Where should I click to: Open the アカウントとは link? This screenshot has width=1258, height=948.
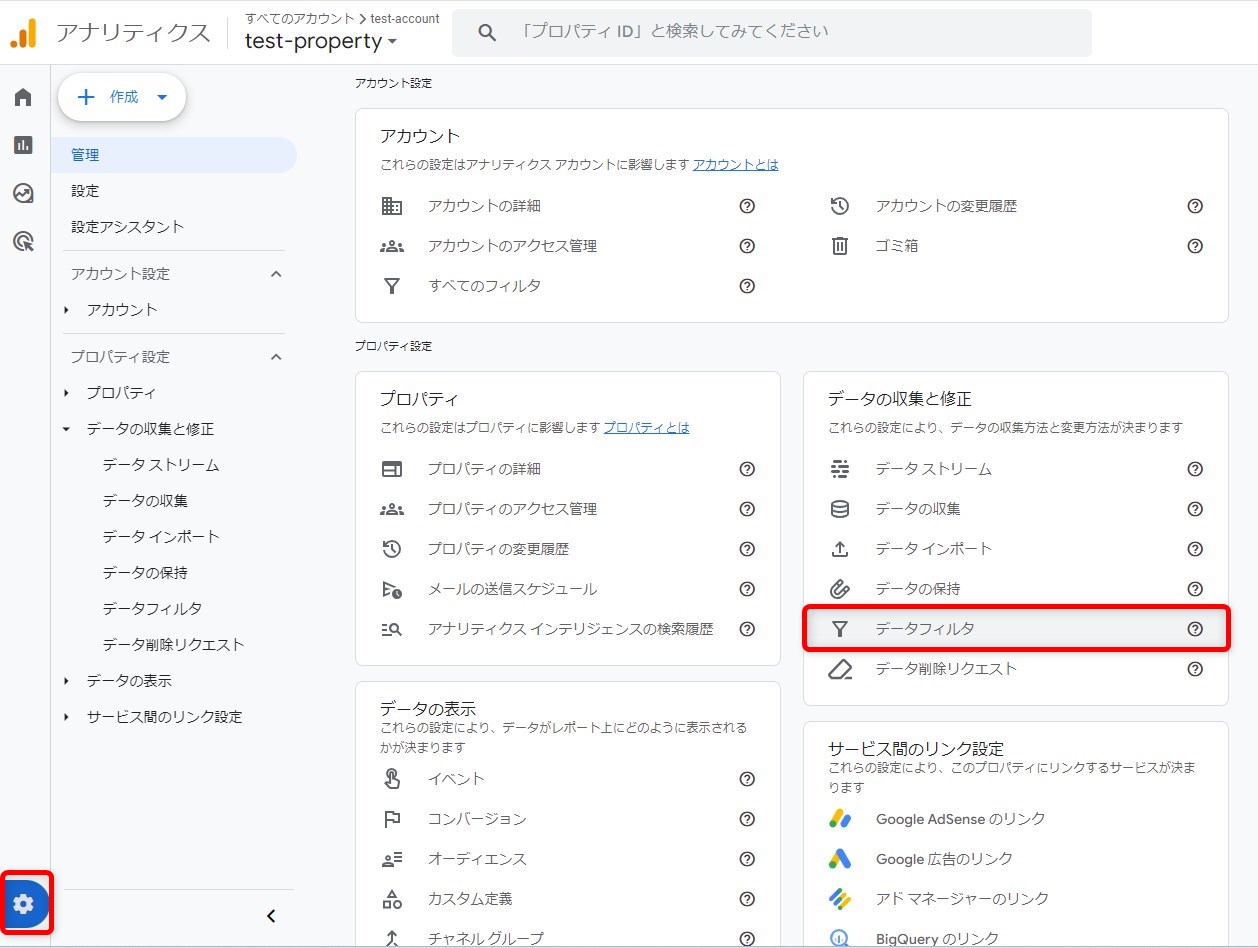pos(735,164)
